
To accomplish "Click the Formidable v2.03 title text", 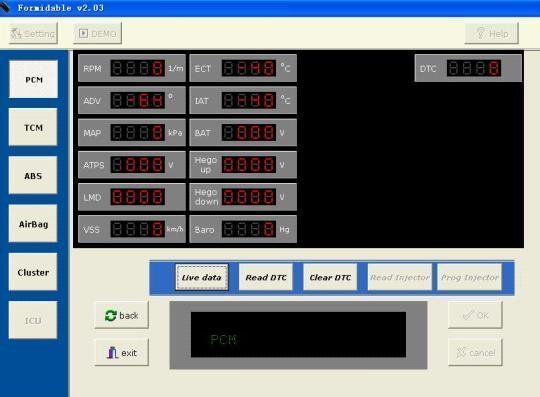I will (x=61, y=8).
